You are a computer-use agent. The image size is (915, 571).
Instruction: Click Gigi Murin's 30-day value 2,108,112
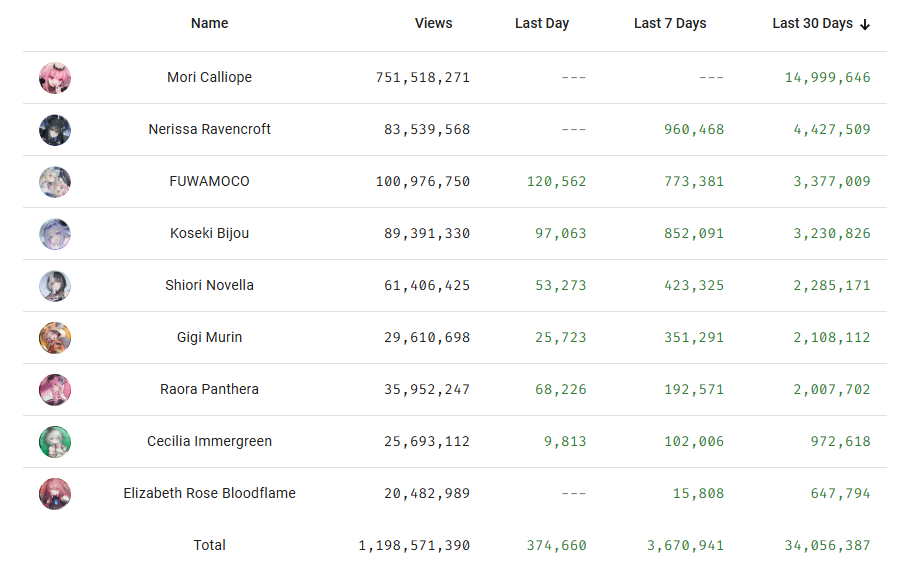(832, 338)
